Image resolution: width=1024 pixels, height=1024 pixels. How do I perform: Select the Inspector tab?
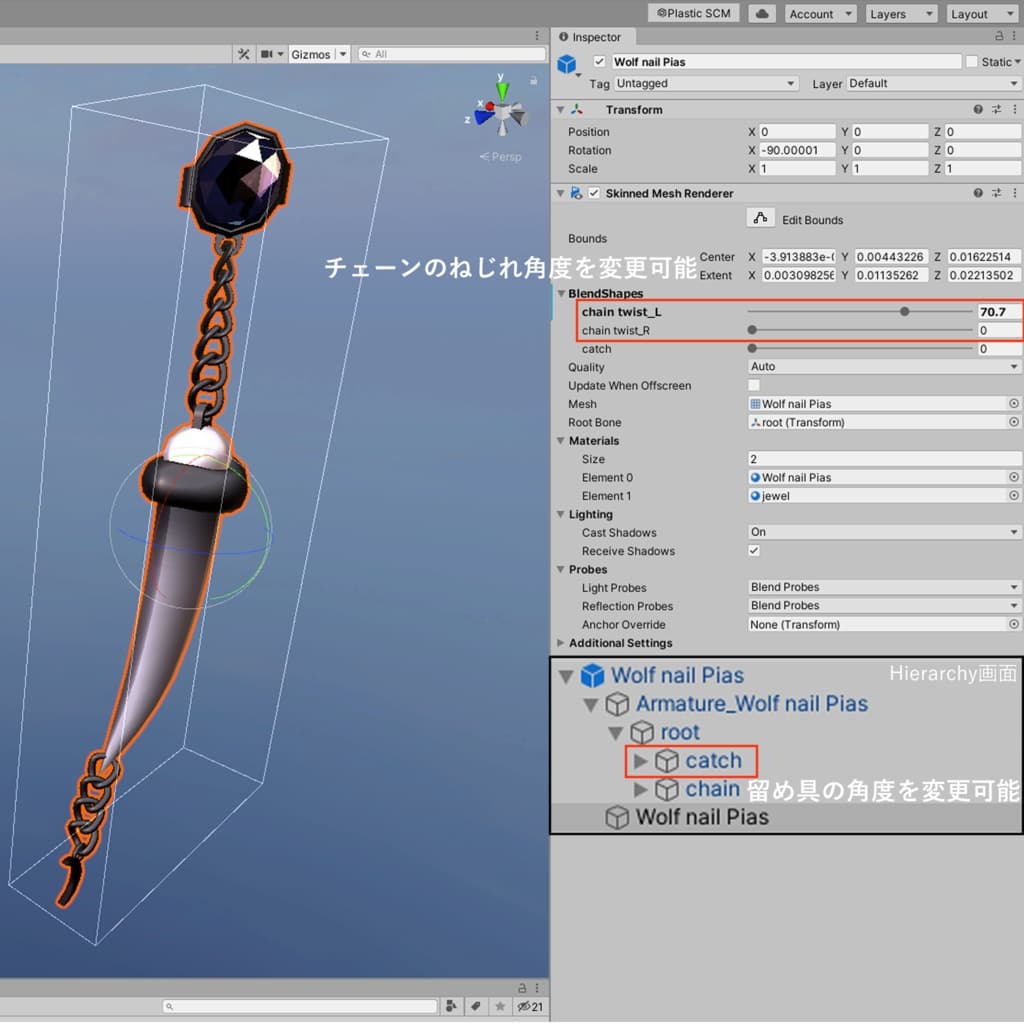coord(590,37)
